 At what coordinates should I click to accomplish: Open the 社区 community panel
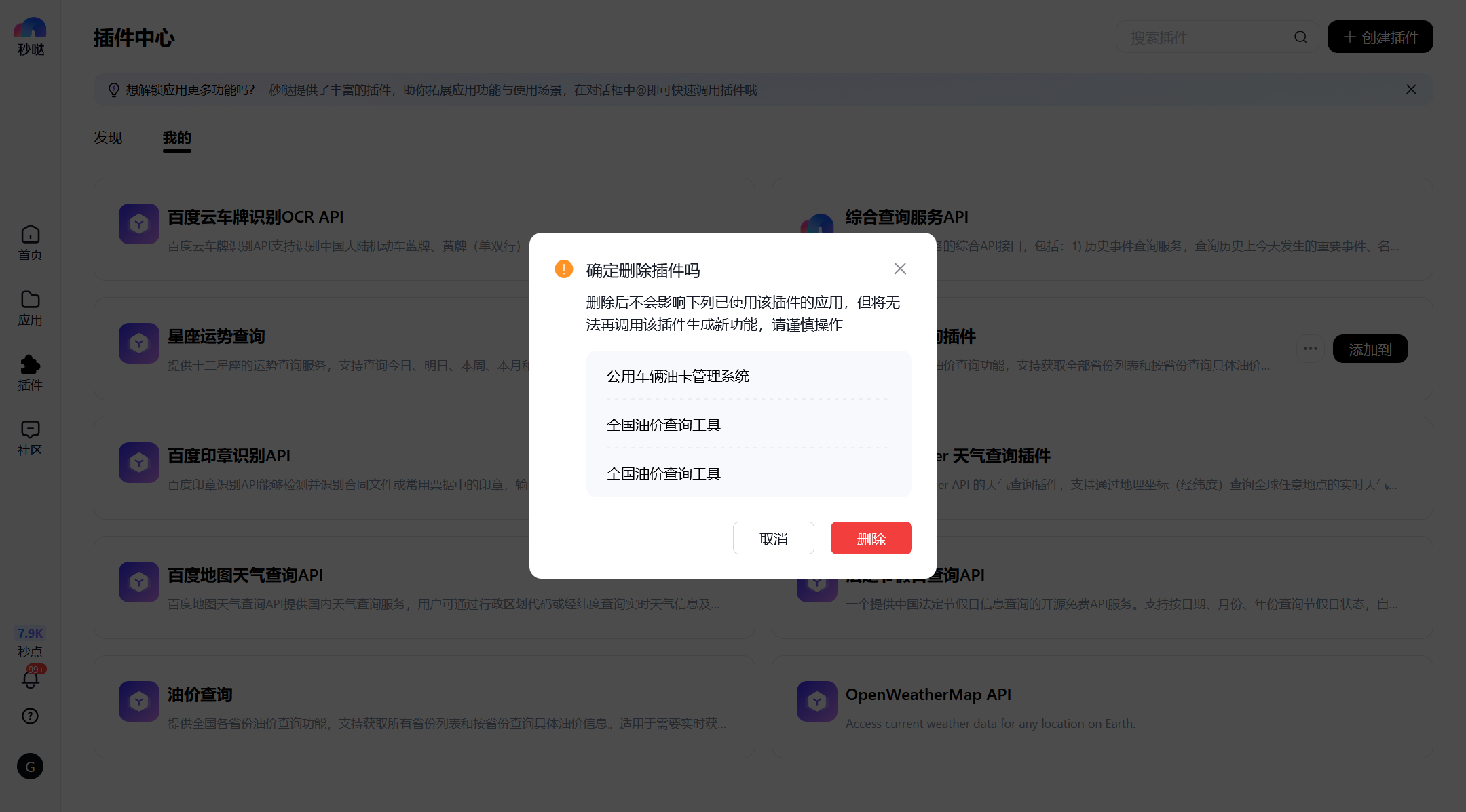pyautogui.click(x=29, y=437)
